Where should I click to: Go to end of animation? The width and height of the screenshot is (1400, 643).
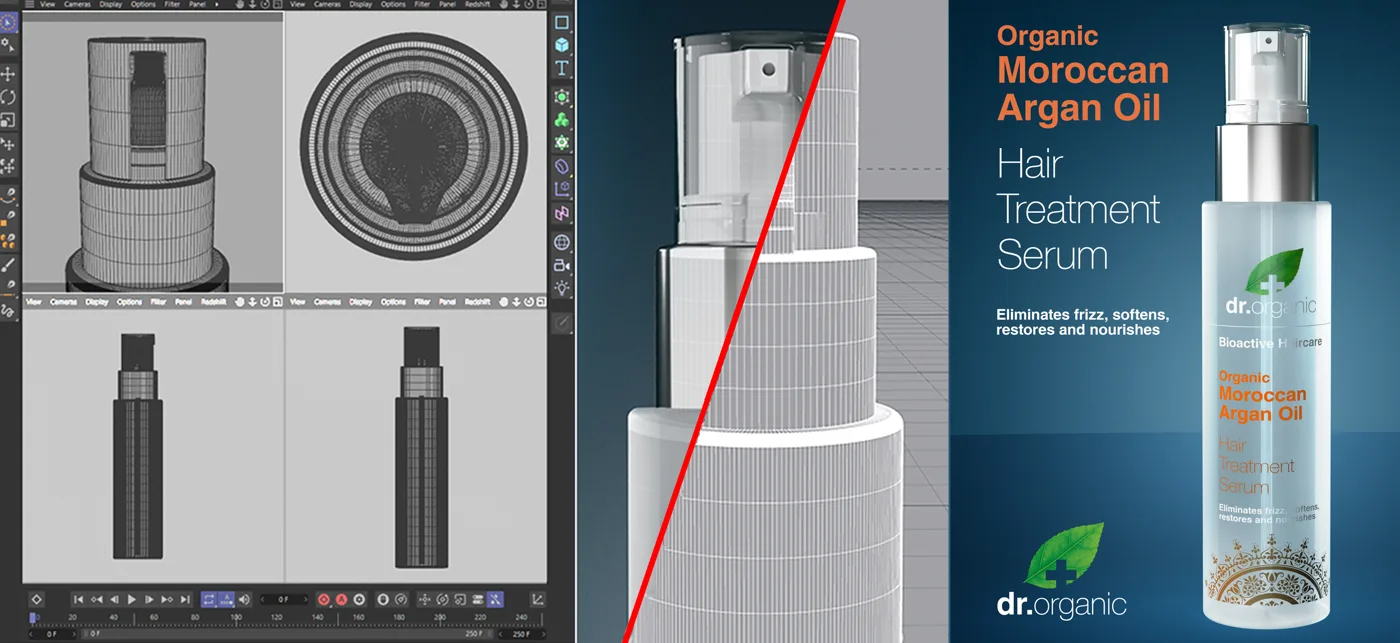(185, 599)
